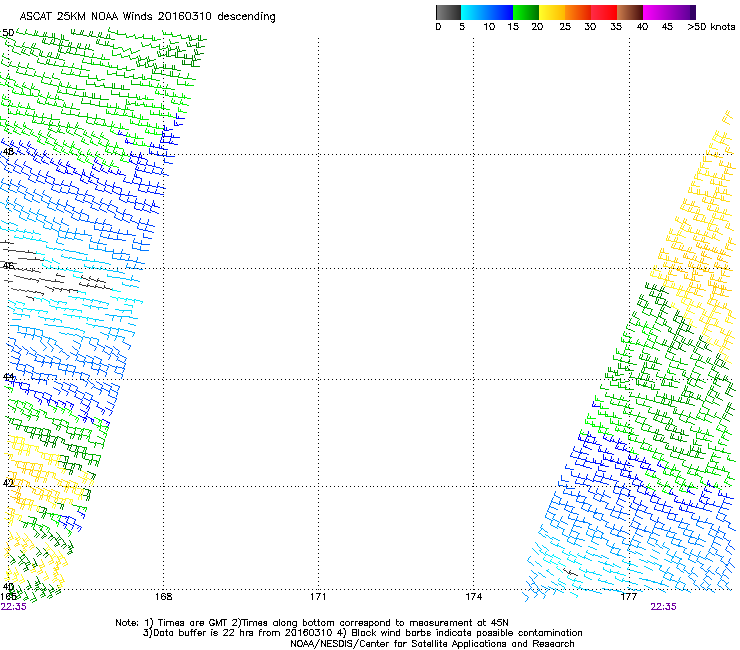Click the 'Times are GMT' note line
The height and width of the screenshot is (650, 740).
311,623
